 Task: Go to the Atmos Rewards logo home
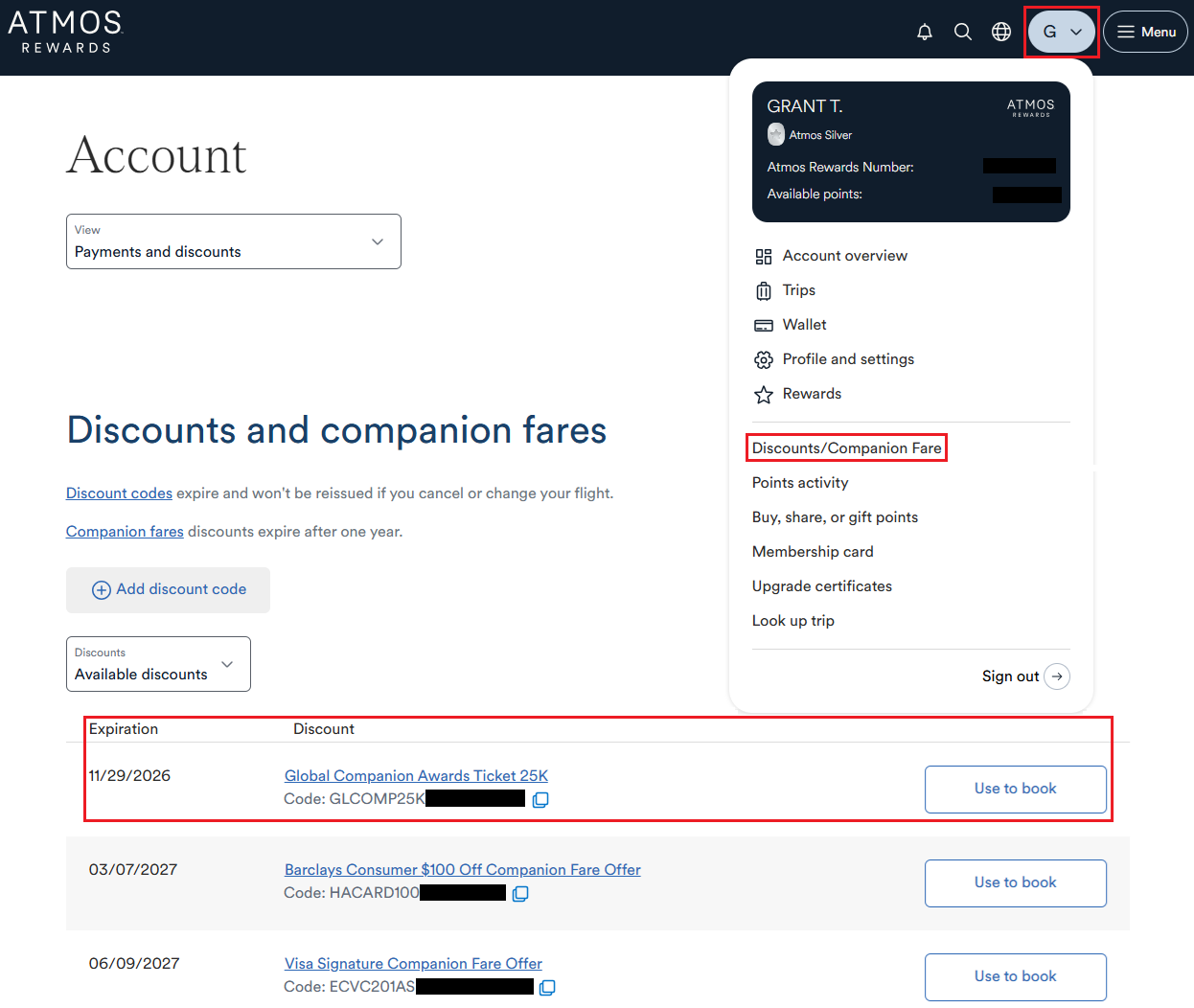pos(65,32)
